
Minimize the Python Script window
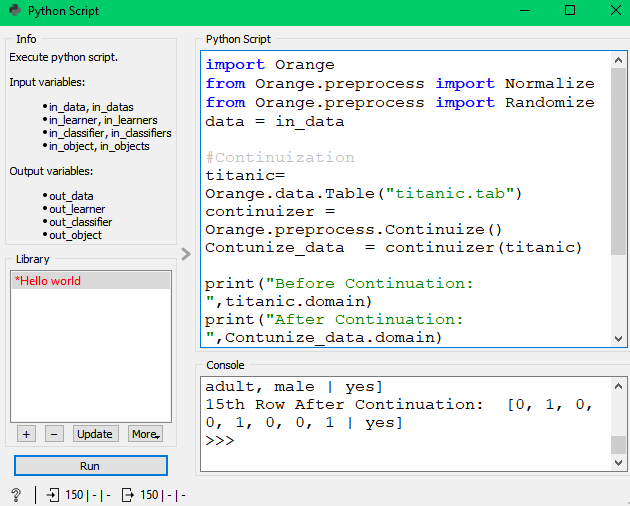click(x=525, y=10)
